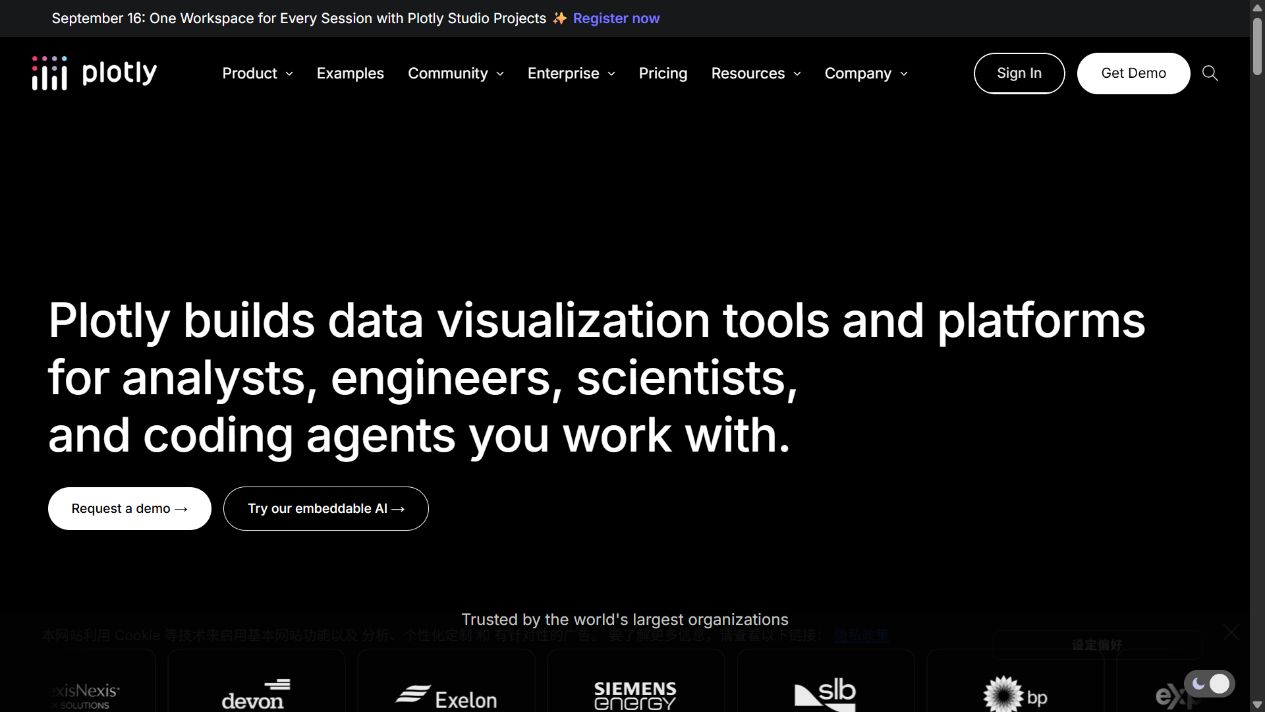The width and height of the screenshot is (1265, 712).
Task: Click the Get Demo button
Action: pyautogui.click(x=1133, y=73)
